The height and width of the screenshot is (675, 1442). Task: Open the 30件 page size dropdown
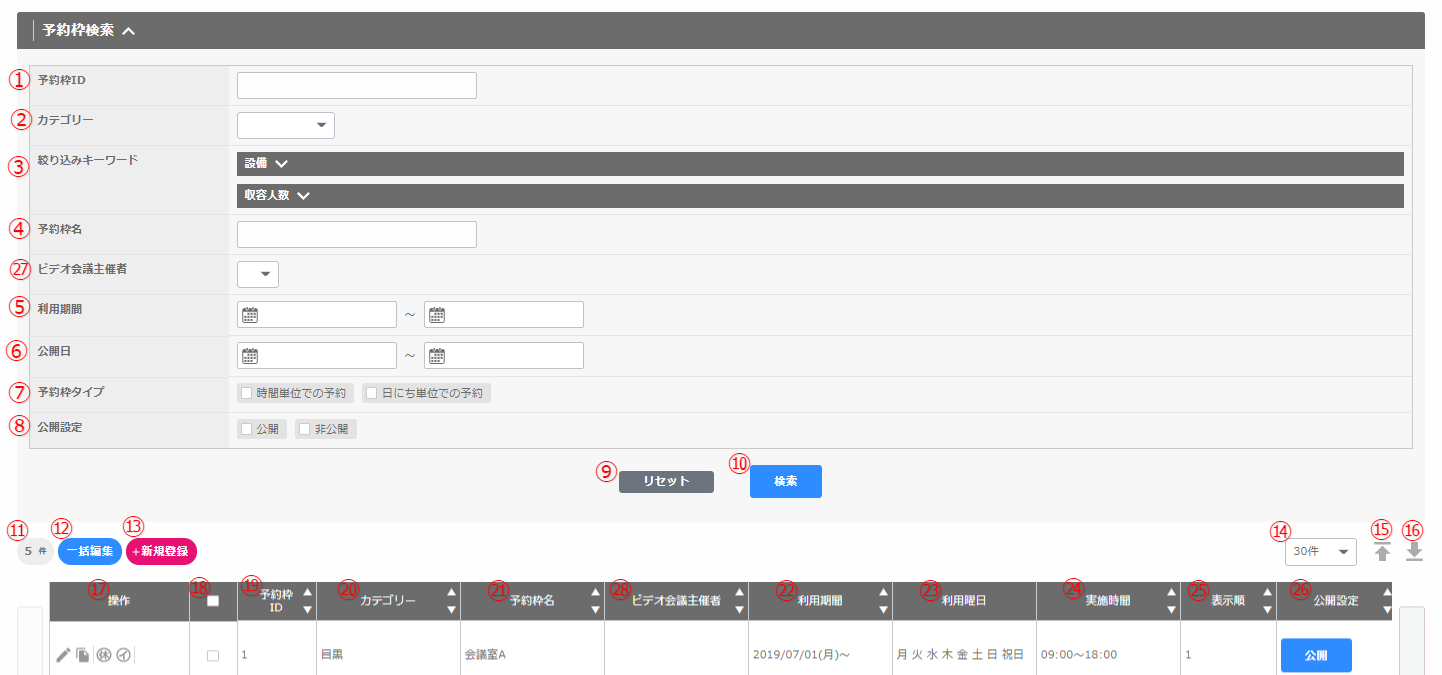pos(1320,552)
